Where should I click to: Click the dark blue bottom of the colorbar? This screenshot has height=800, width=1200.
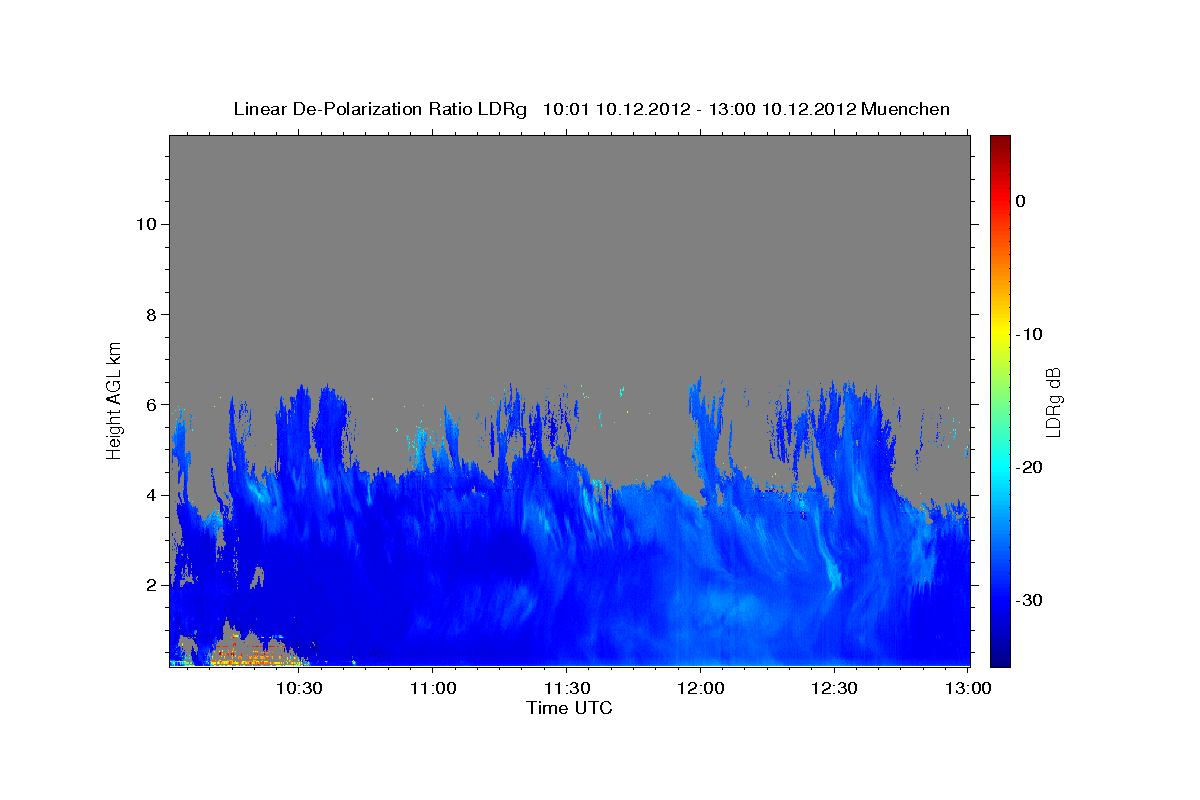(1000, 658)
